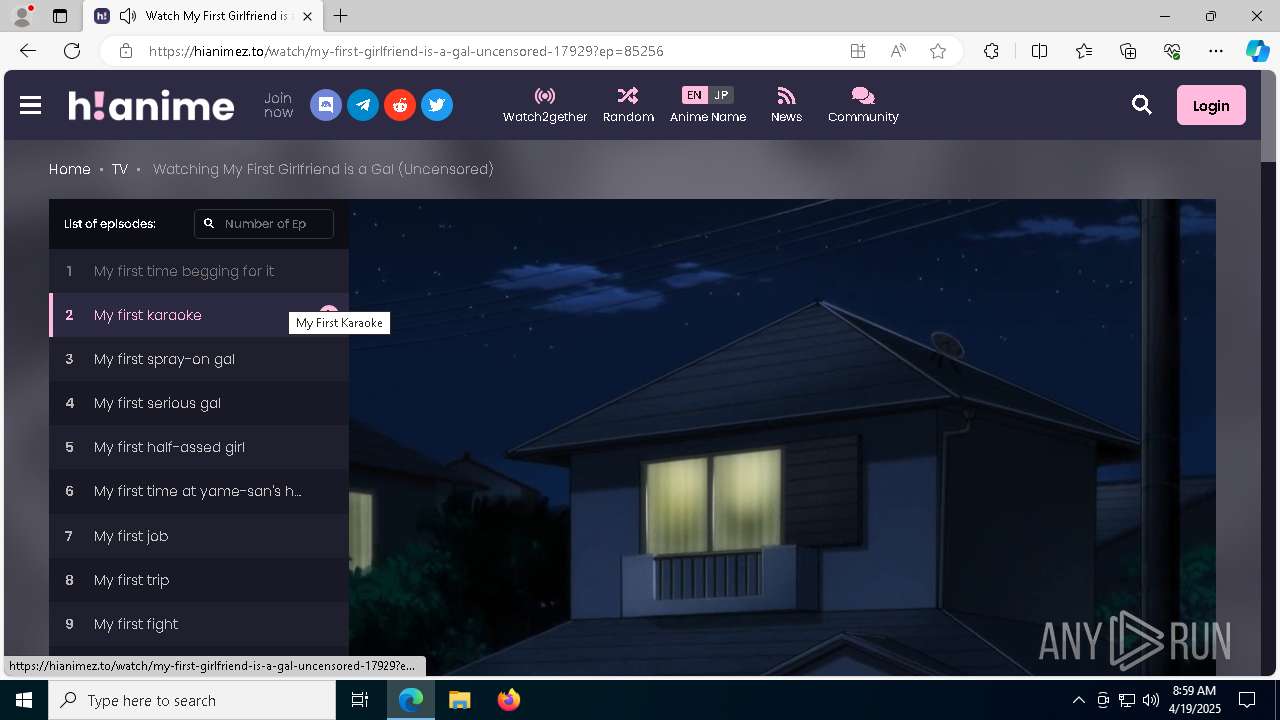Click the video player area
Image resolution: width=1280 pixels, height=720 pixels.
[x=782, y=437]
